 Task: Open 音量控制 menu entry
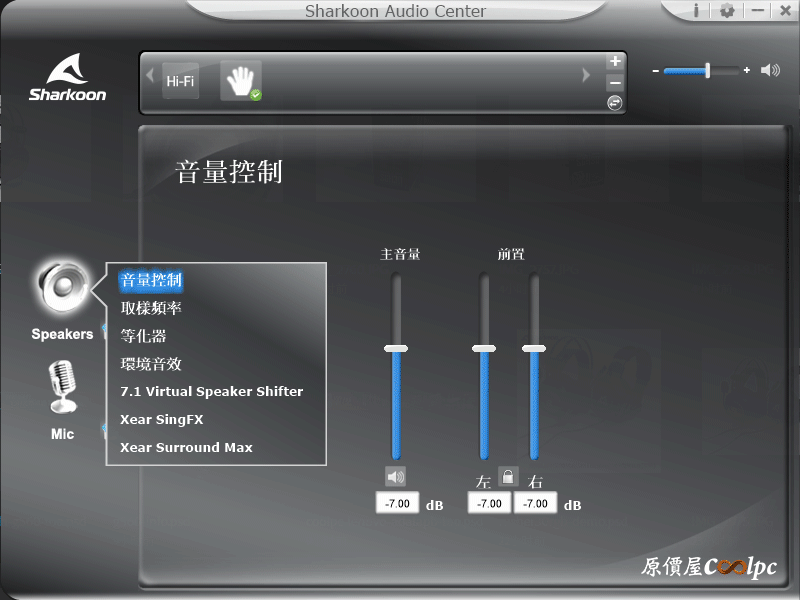click(x=151, y=280)
